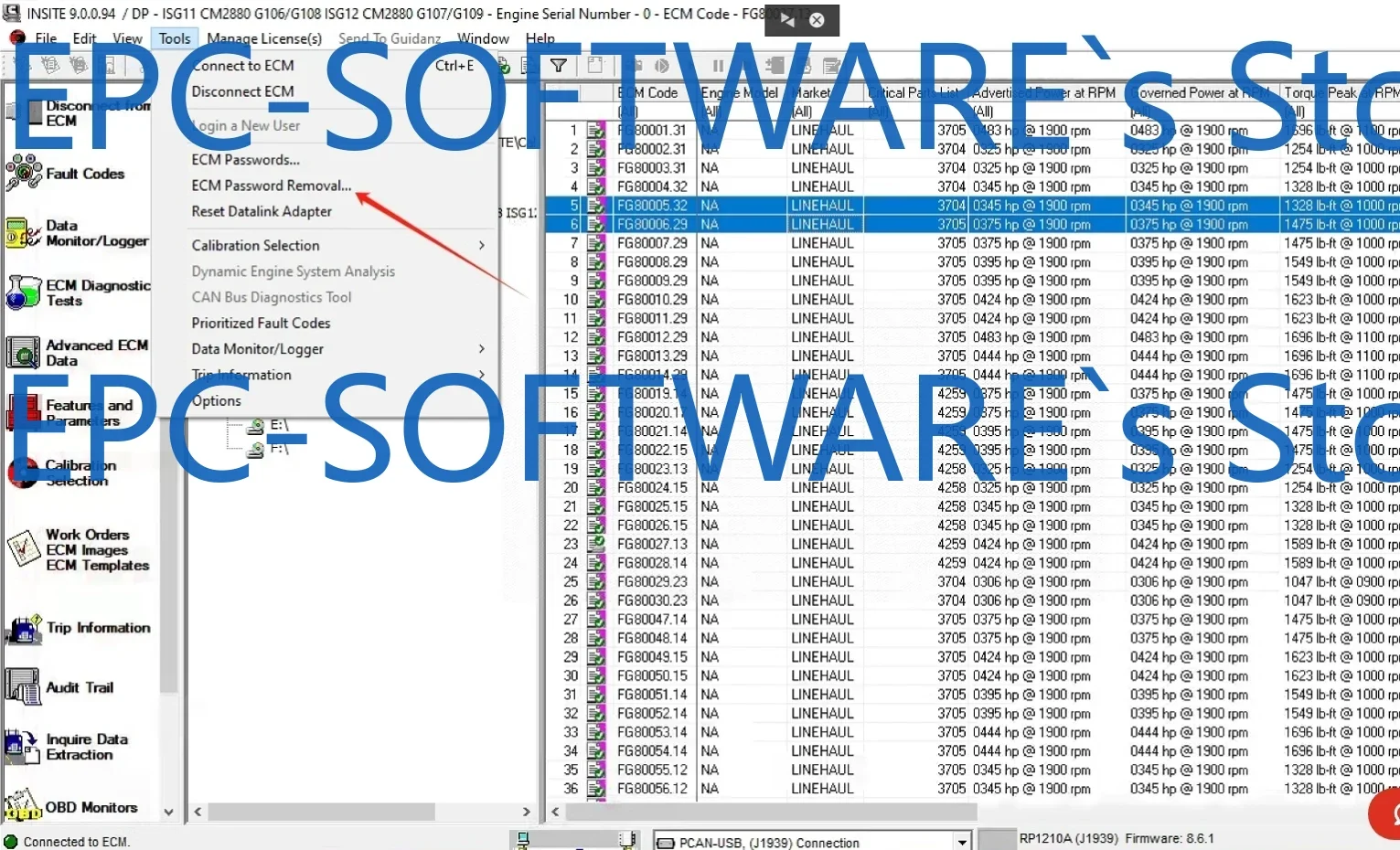This screenshot has height=850, width=1400.
Task: Open Work Orders ECM Images ECM Templates
Action: (x=24, y=549)
